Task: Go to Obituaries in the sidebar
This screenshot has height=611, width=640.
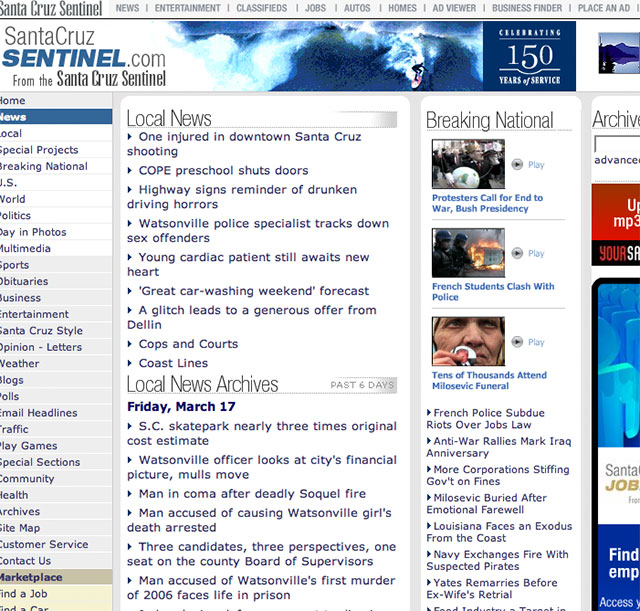Action: pos(23,282)
